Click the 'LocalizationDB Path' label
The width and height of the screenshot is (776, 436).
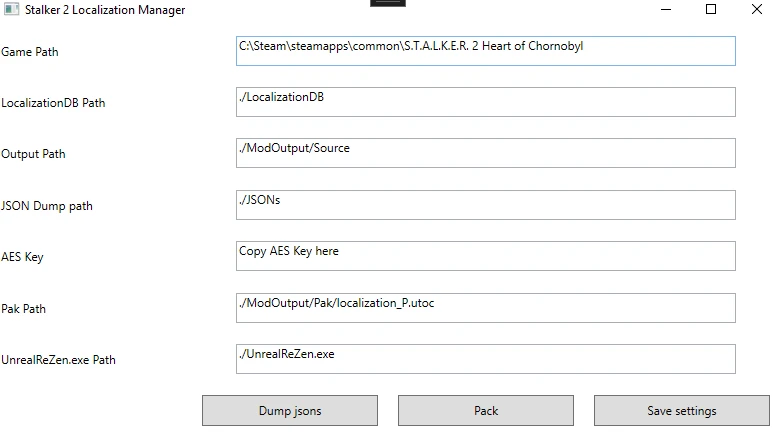pos(53,103)
